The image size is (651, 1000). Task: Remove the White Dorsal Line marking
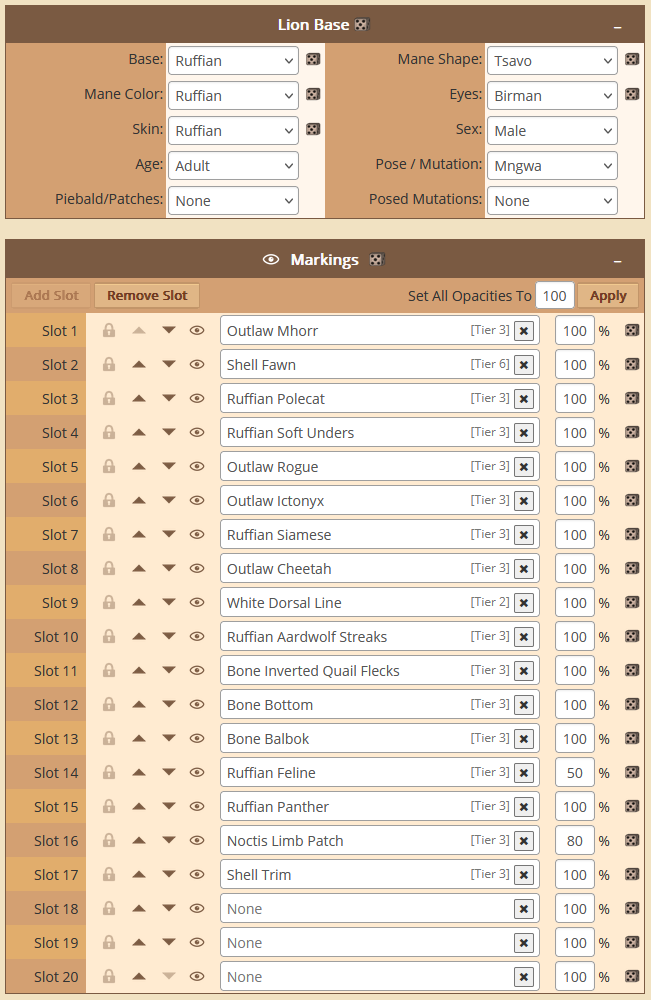524,603
